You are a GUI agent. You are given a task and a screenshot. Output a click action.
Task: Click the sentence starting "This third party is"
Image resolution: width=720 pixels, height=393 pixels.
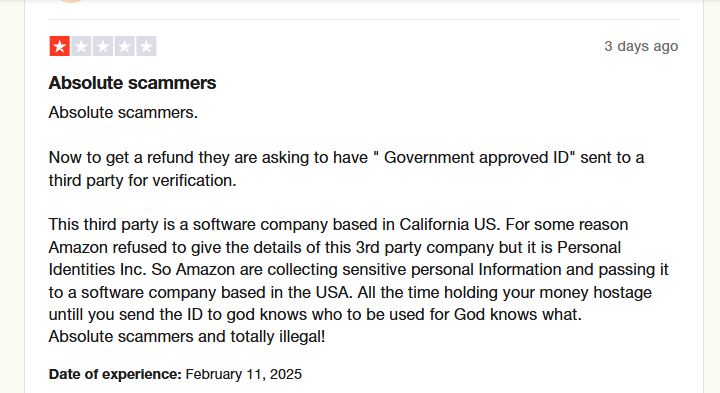[x=276, y=225]
